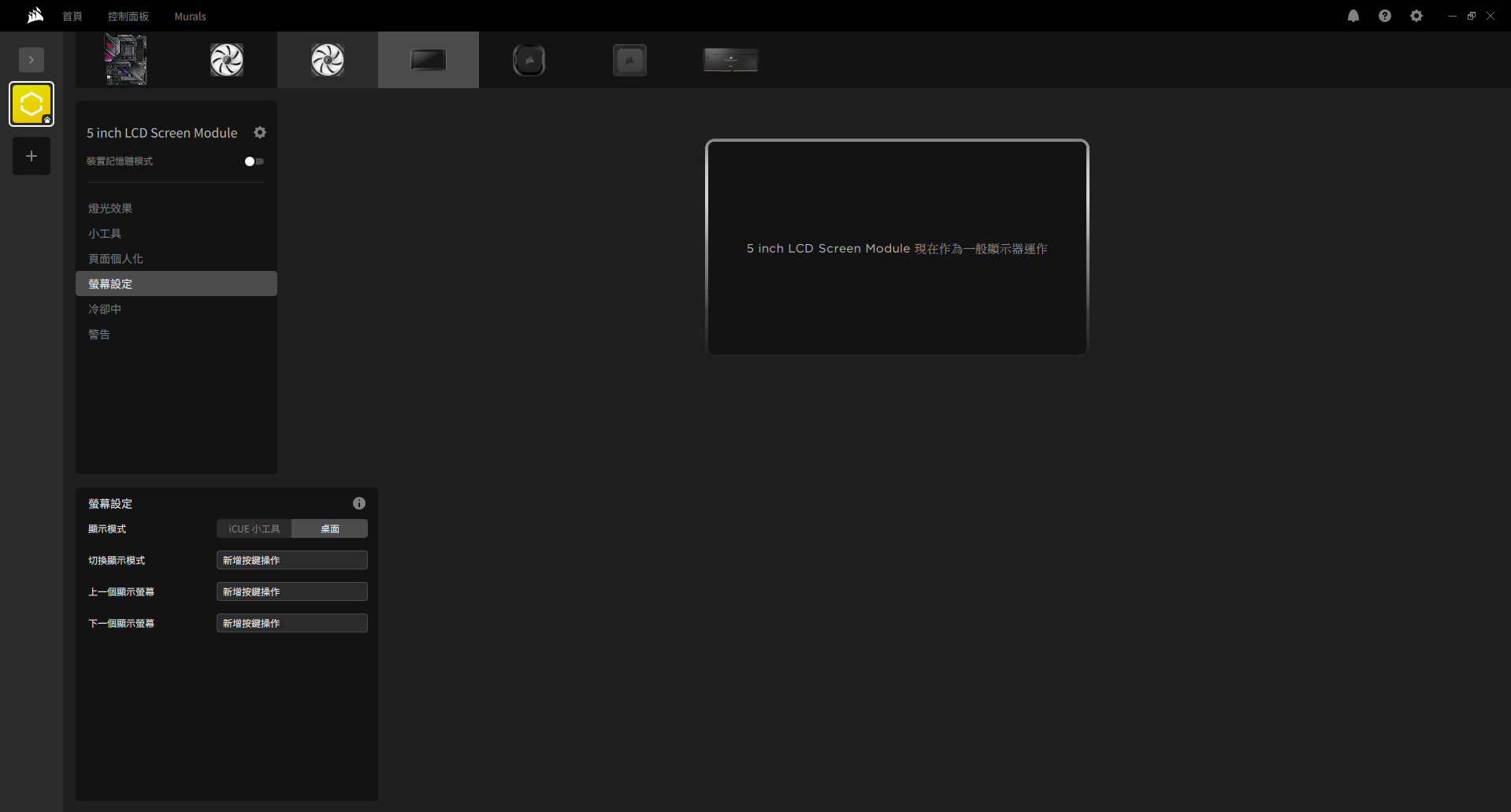Select the second white fan device

pyautogui.click(x=328, y=60)
